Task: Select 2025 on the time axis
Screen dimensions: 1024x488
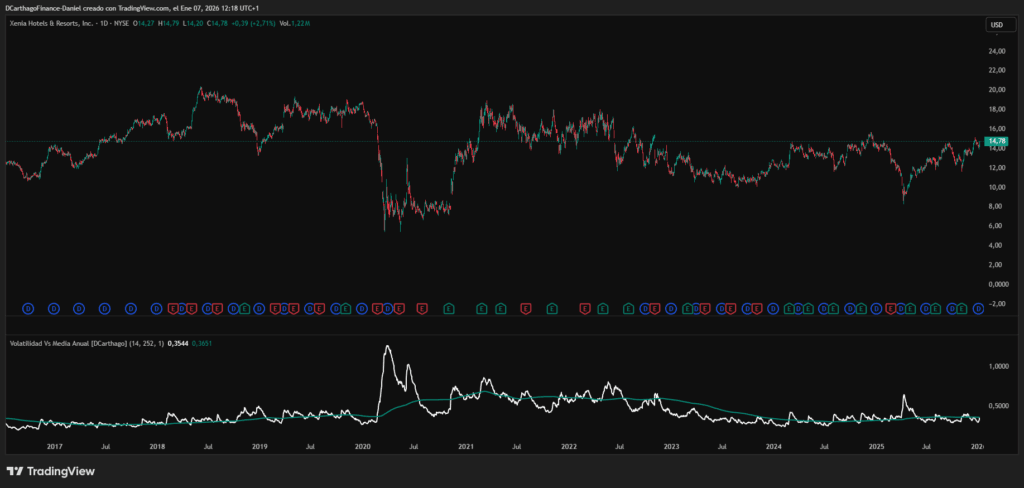Action: click(x=876, y=445)
